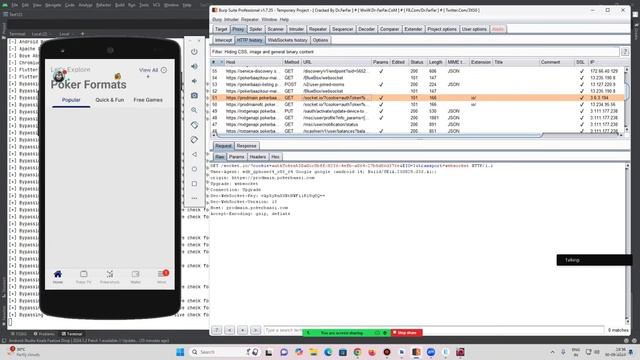Click the emulator power button icon

[x=194, y=52]
